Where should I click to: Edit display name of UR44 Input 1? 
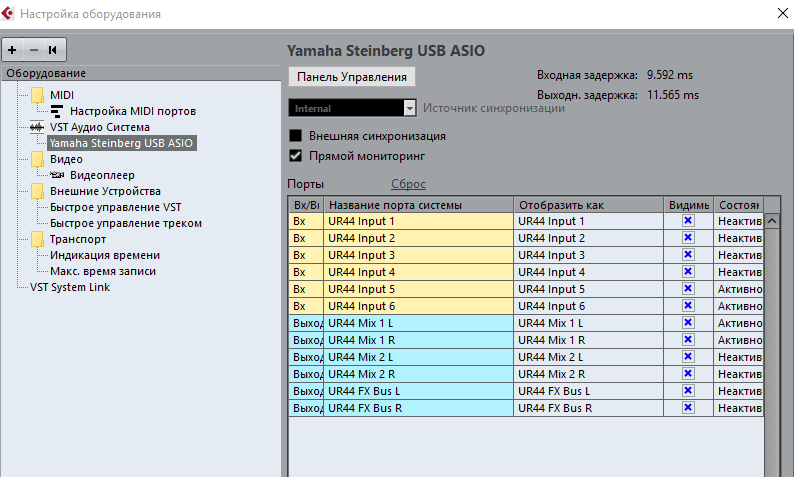(588, 221)
